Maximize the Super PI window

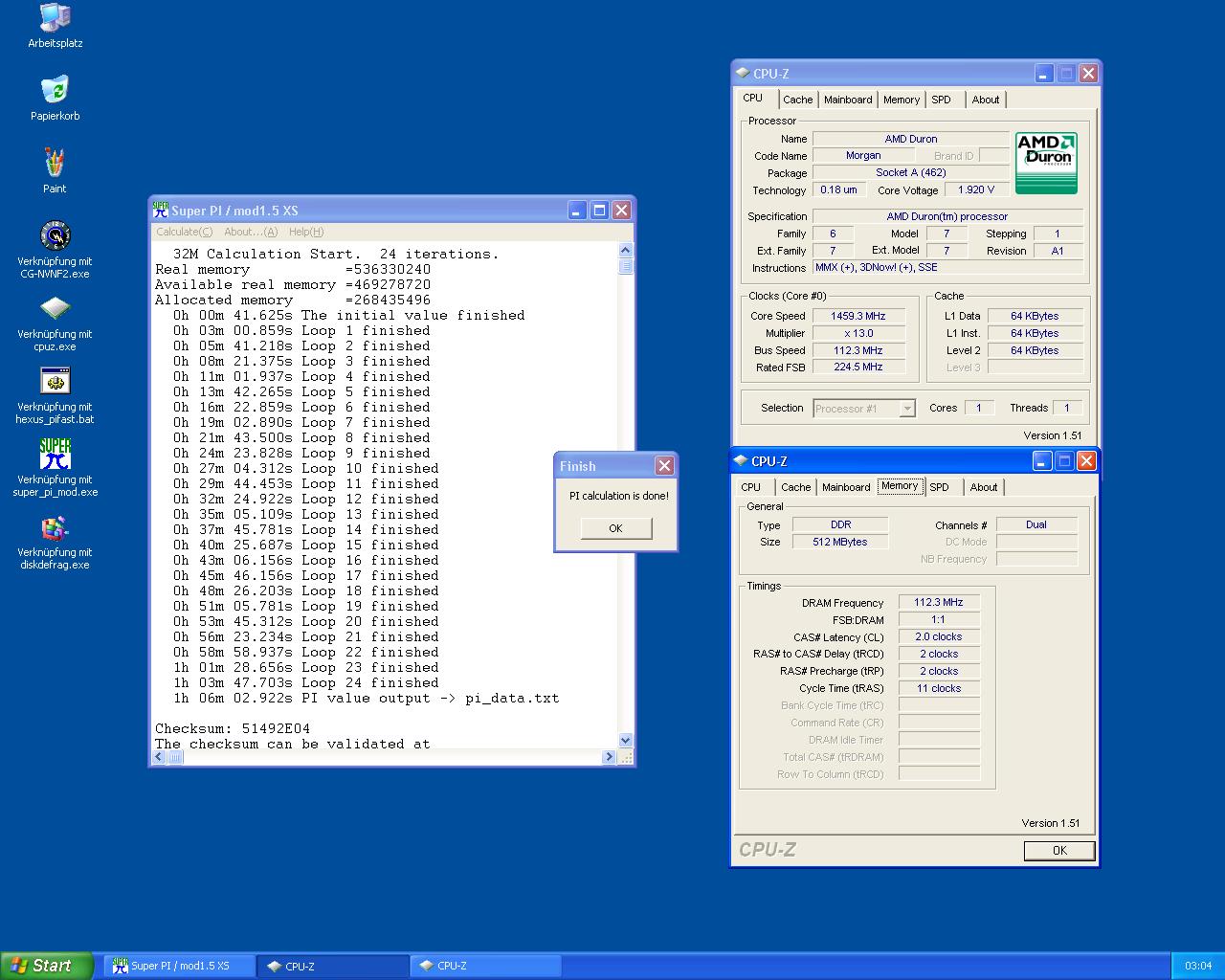pos(599,211)
